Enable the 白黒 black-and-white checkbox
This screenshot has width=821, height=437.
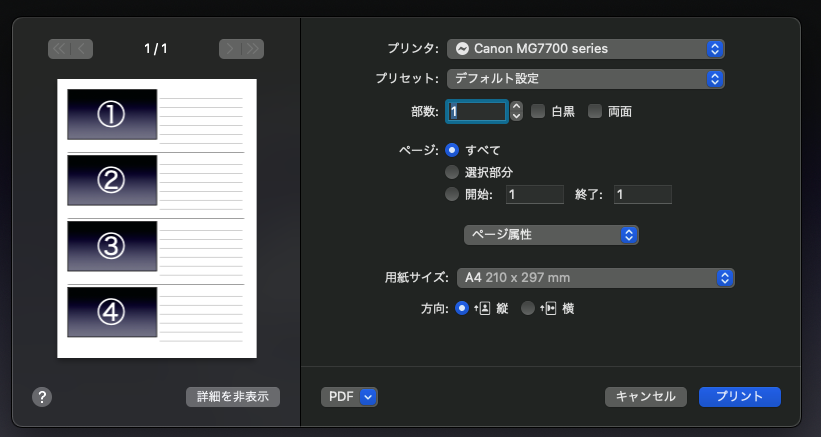click(x=538, y=111)
